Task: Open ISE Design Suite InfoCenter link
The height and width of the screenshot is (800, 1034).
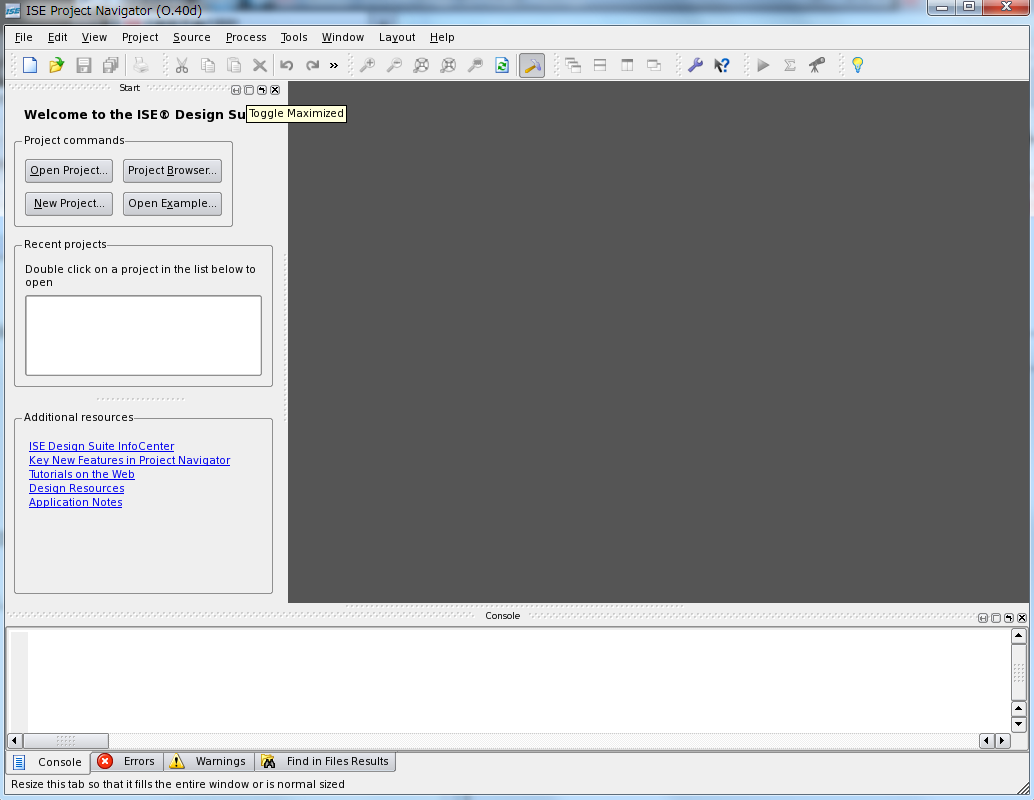Action: pos(102,446)
